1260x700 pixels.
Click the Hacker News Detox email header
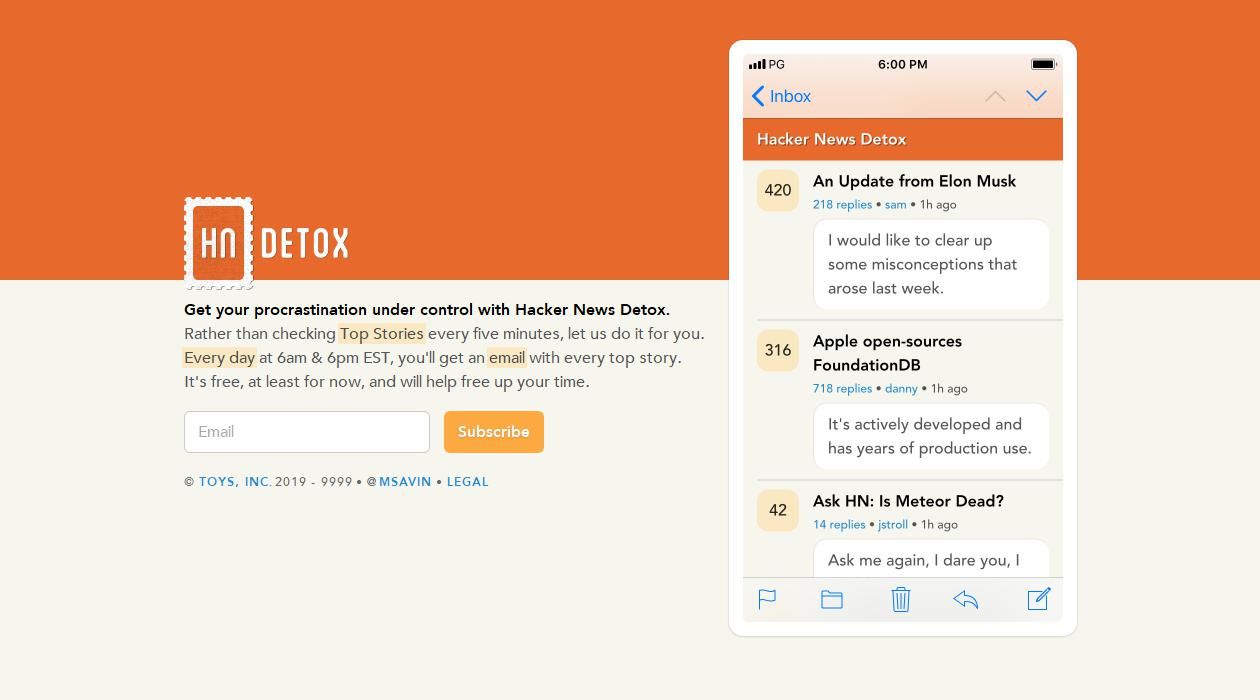coord(903,139)
